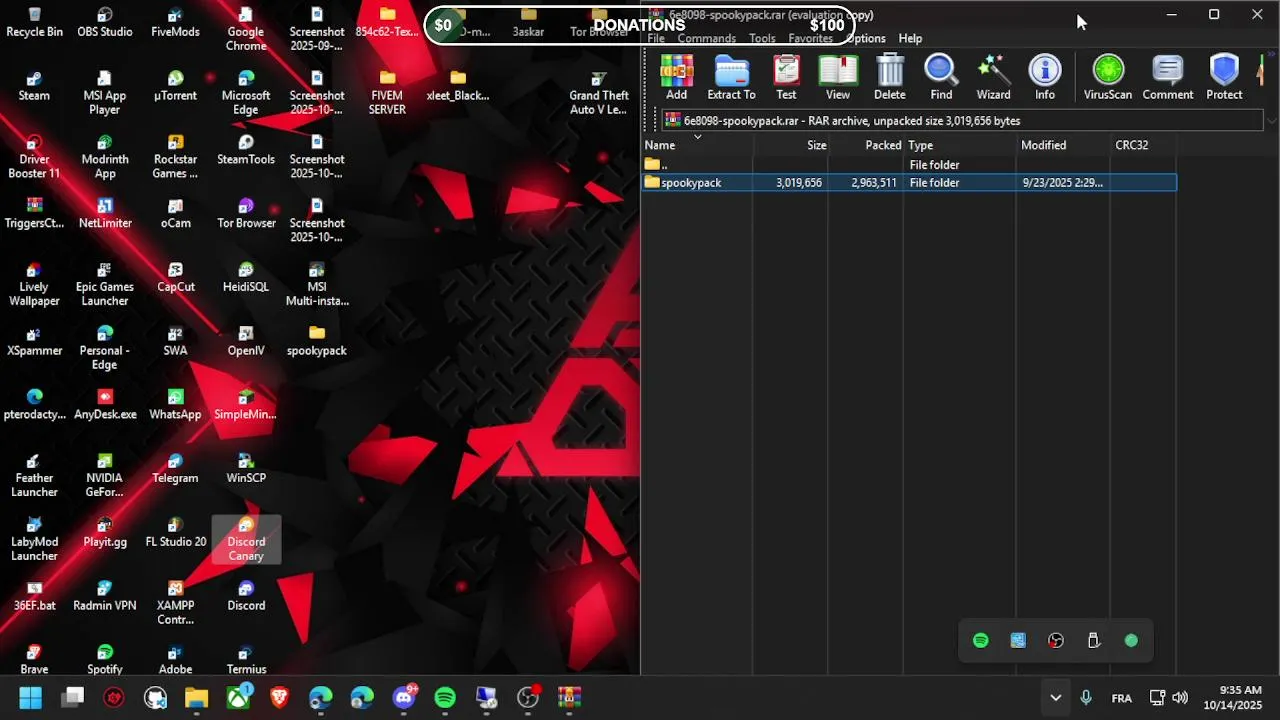Select the Grand Theft Auto V desktop icon
This screenshot has height=720, width=1280.
[598, 93]
